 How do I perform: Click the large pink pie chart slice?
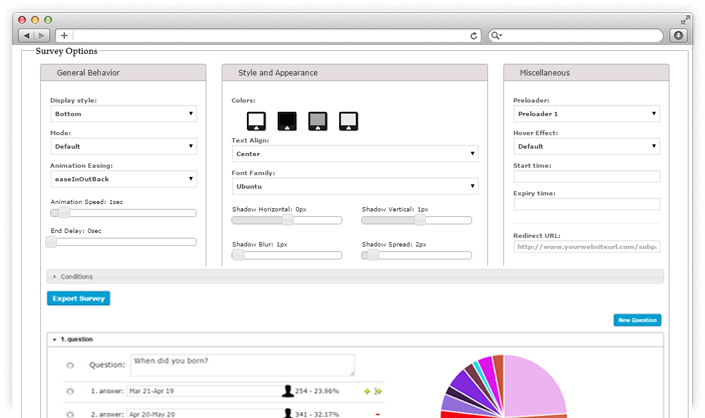pos(533,387)
